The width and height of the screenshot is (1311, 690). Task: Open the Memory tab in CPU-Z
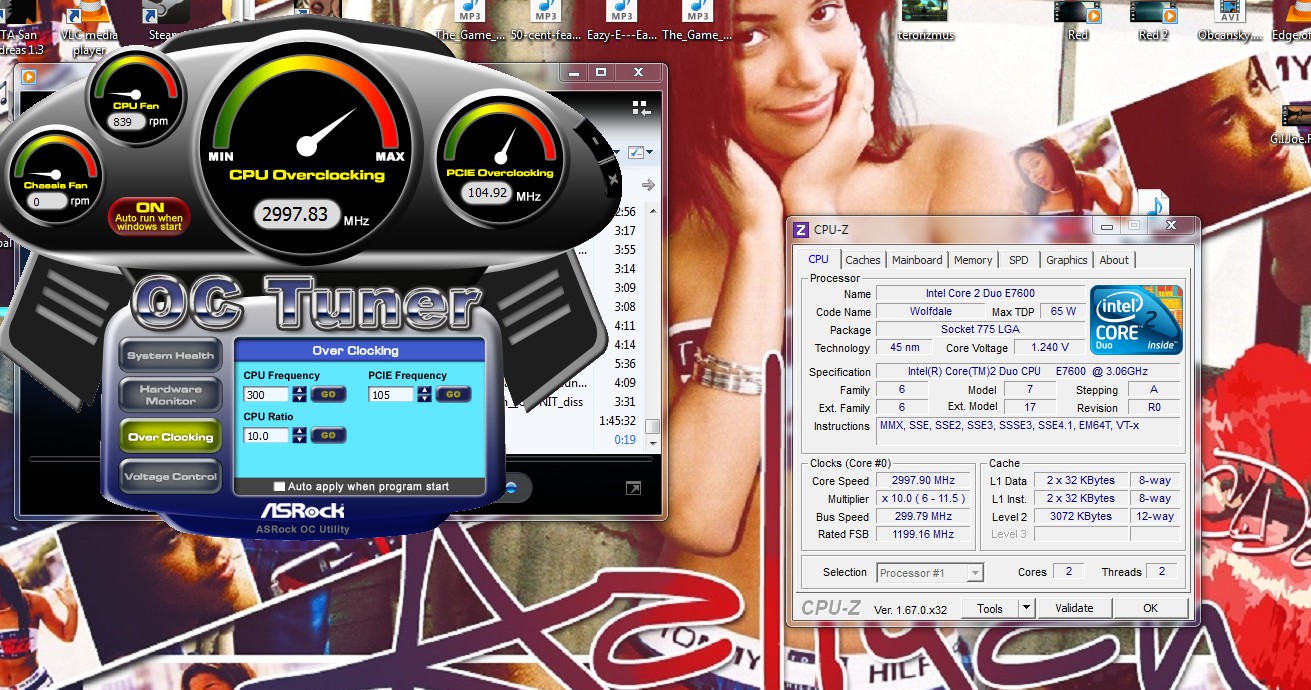pyautogui.click(x=973, y=260)
